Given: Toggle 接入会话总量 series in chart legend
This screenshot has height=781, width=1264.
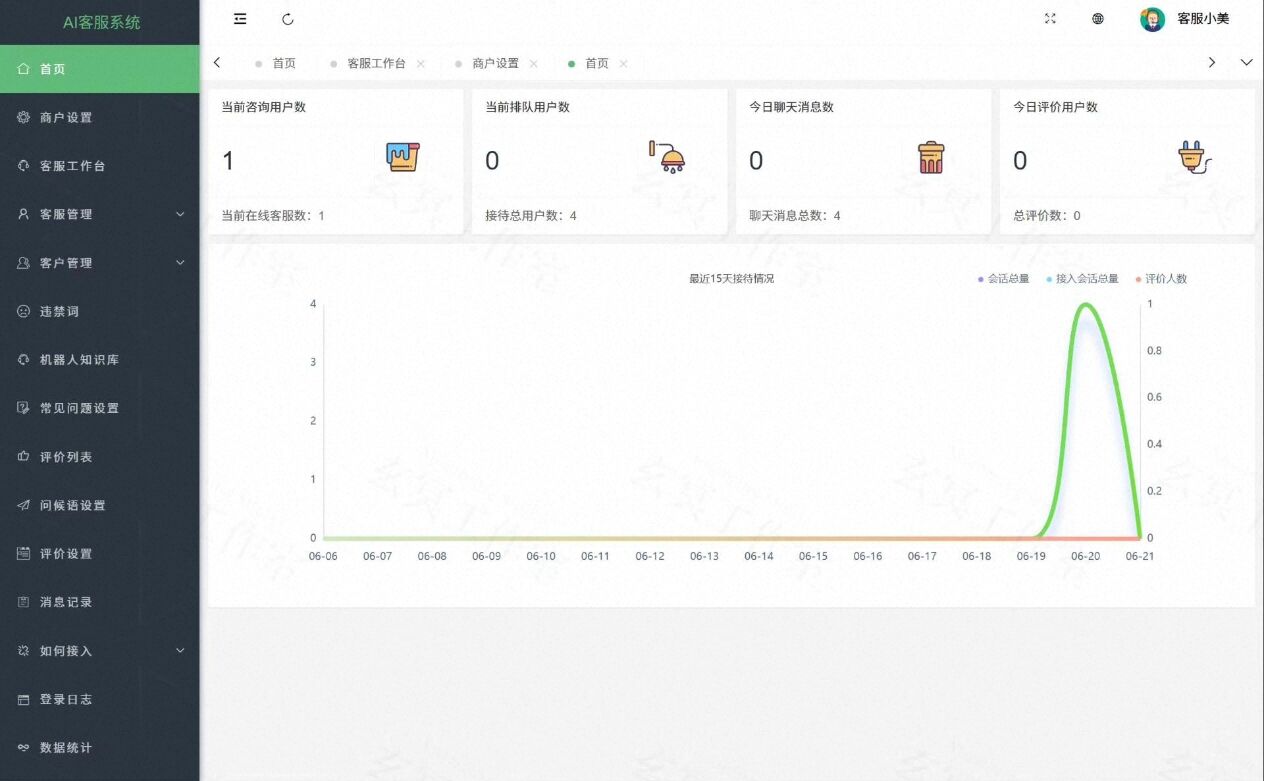Looking at the screenshot, I should [x=1082, y=279].
